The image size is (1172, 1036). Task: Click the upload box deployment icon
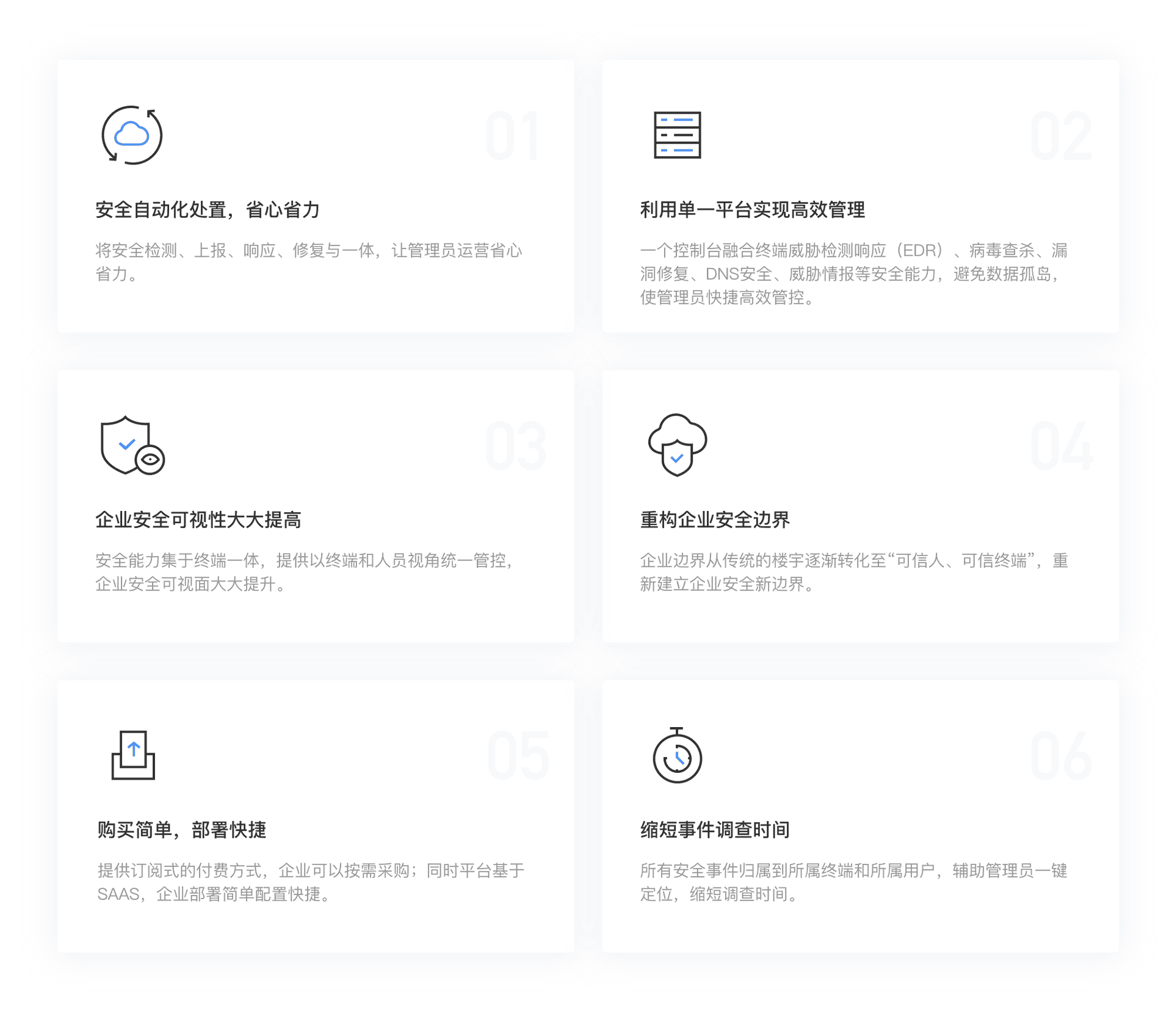tap(133, 755)
